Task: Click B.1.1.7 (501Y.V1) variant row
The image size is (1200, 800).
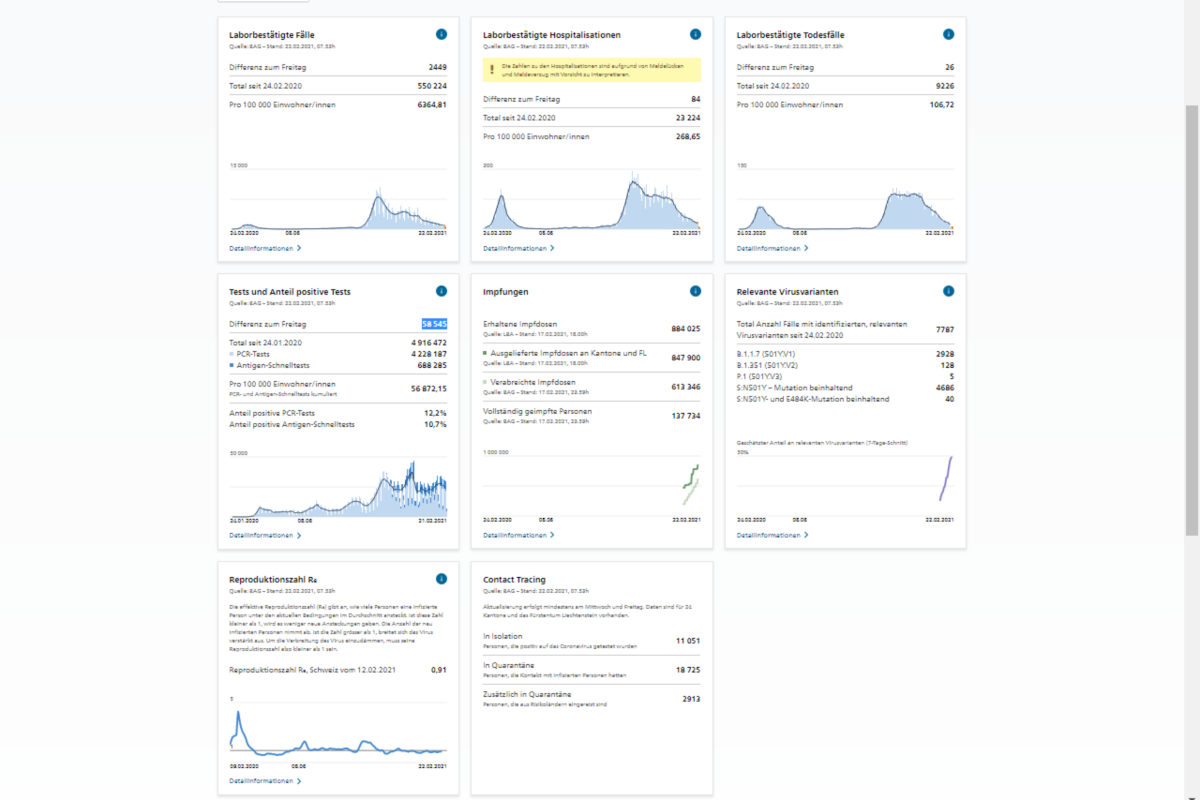Action: tap(846, 354)
